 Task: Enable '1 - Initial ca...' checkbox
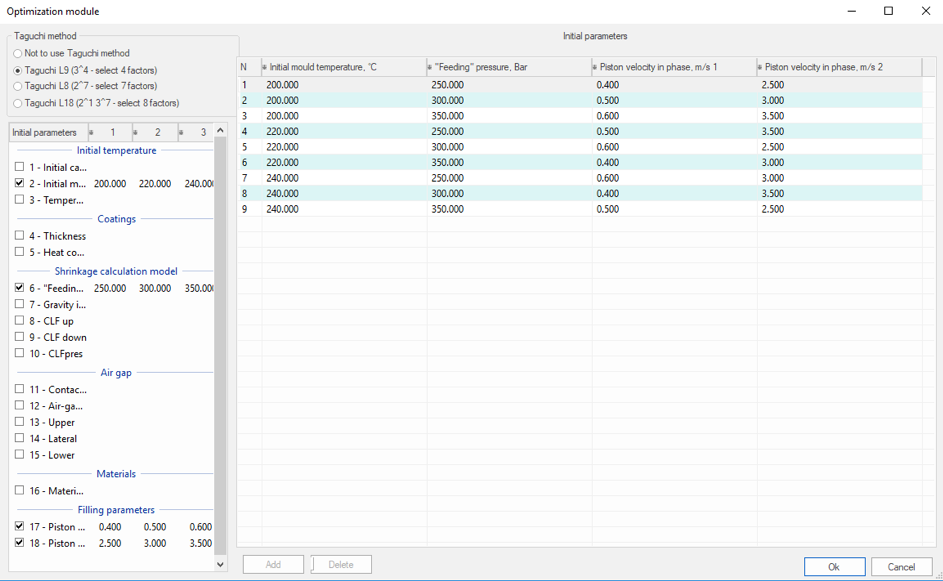click(19, 167)
